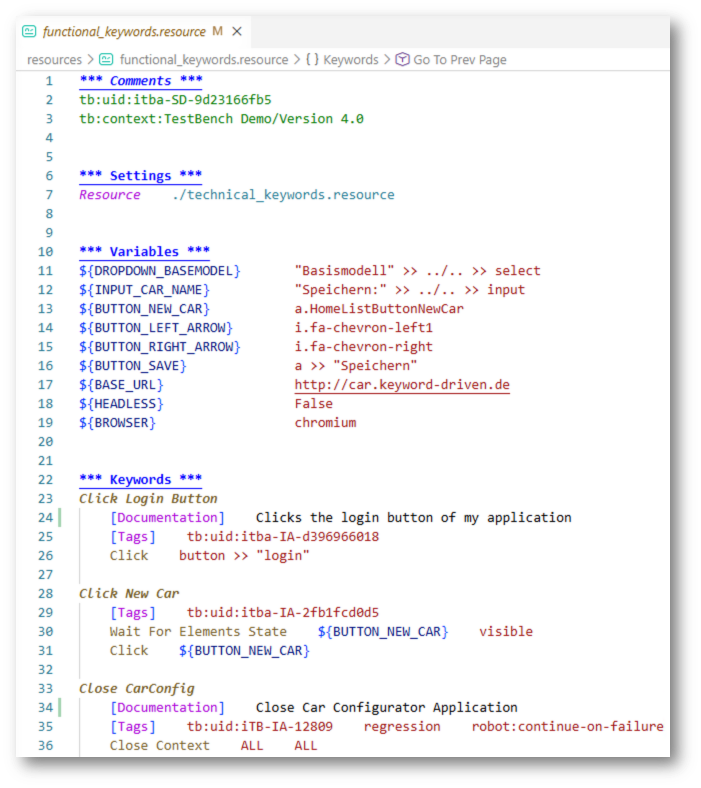
Task: Click the ${DROPDOWN_BASEMODEL} variable definition
Action: point(160,271)
